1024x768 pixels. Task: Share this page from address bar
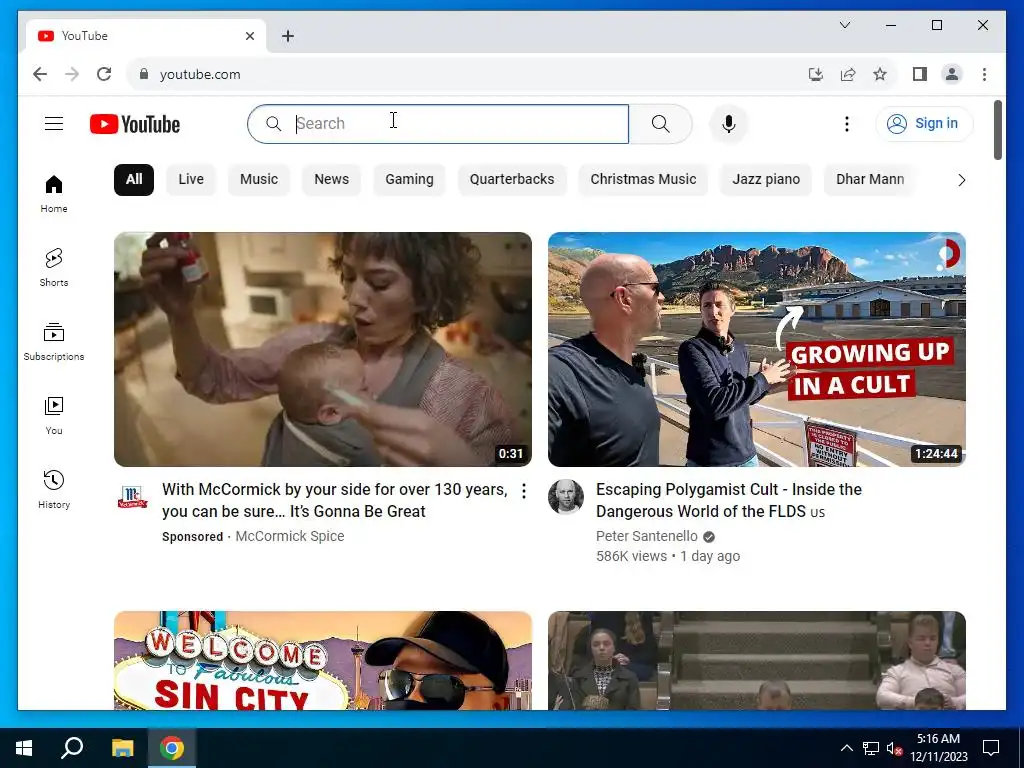click(x=848, y=74)
